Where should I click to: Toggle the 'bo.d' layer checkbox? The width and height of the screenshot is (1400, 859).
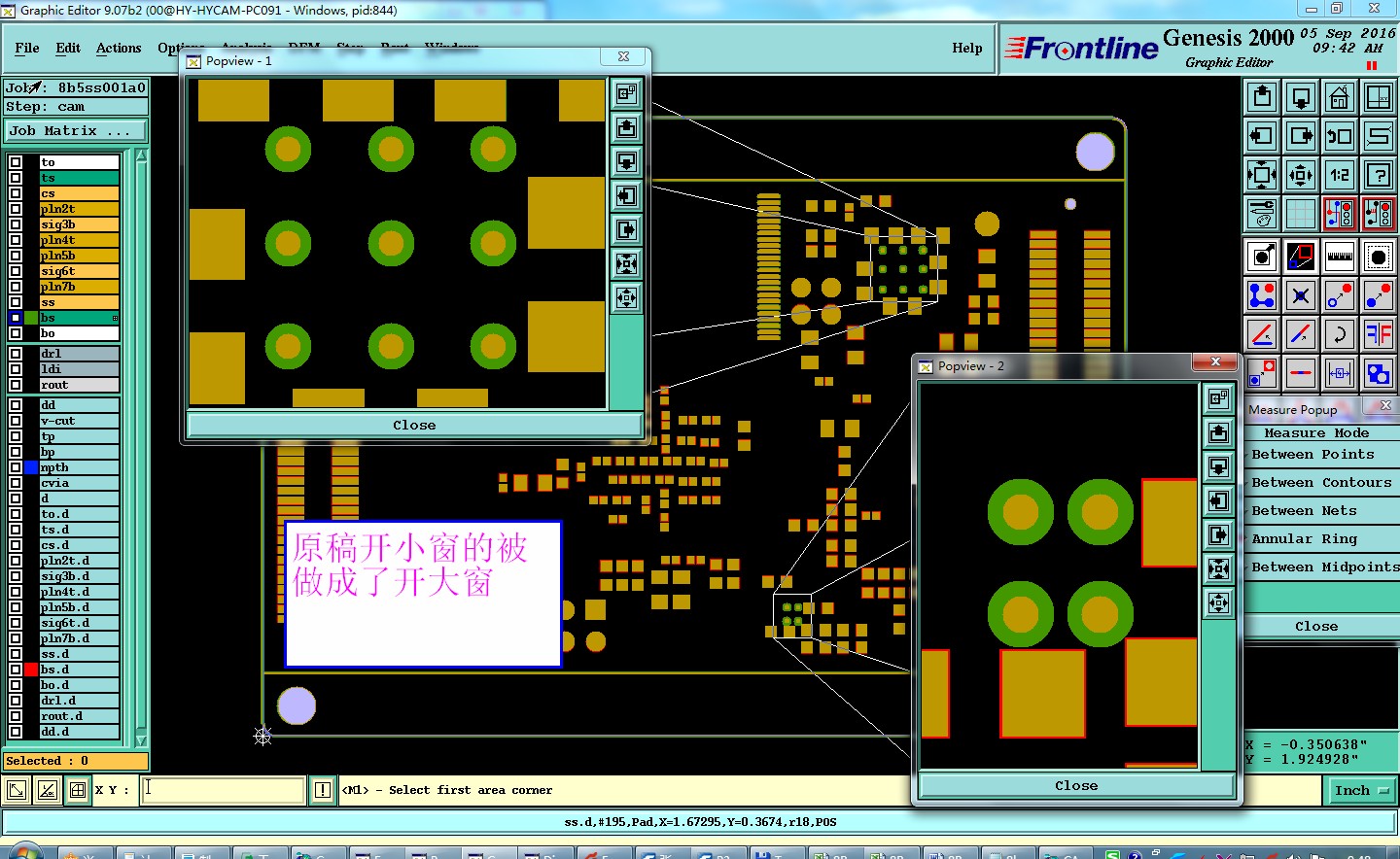point(16,685)
